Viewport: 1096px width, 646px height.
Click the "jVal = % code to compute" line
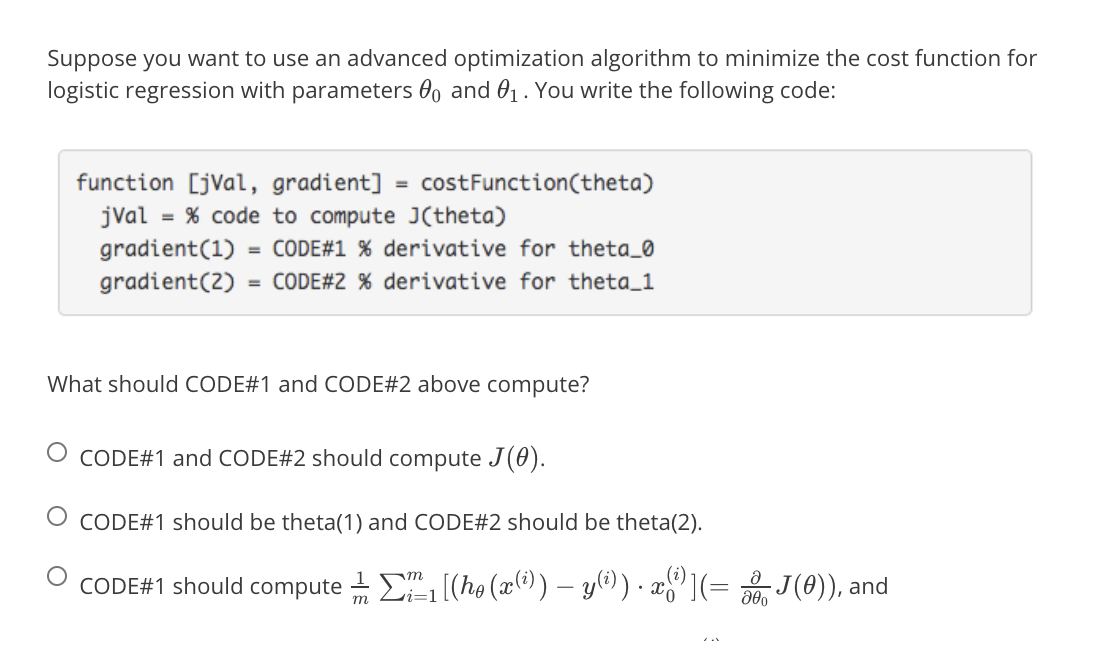(303, 216)
